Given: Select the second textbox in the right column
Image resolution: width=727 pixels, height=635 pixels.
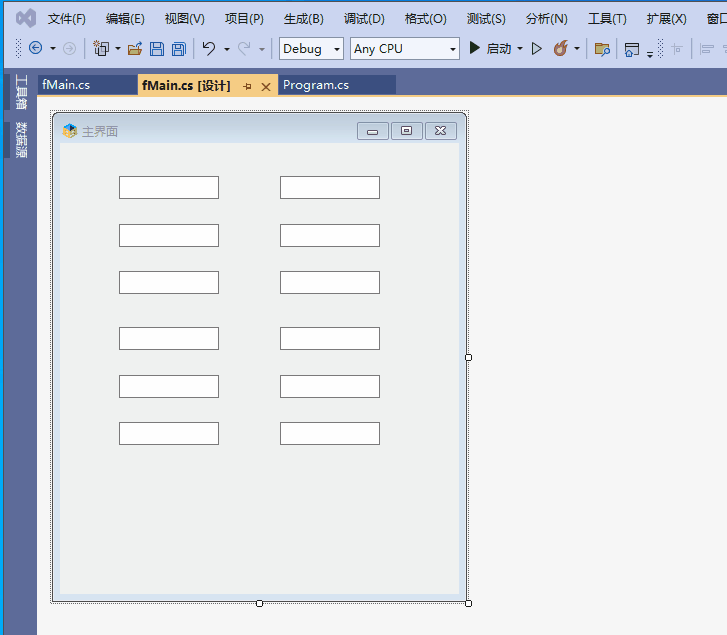Looking at the screenshot, I should 330,235.
